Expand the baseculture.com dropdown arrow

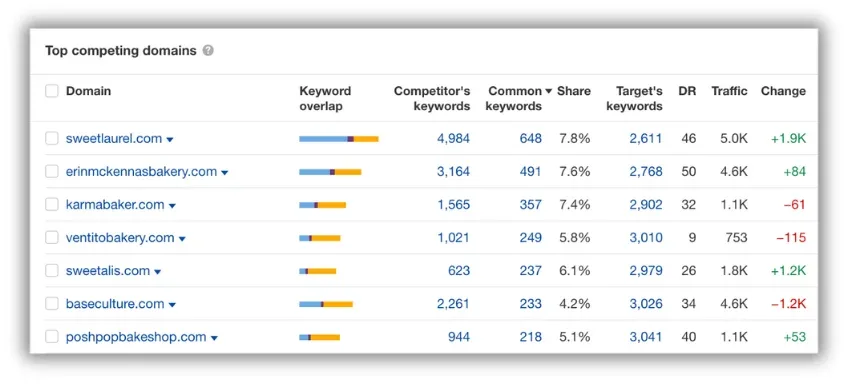pos(172,305)
